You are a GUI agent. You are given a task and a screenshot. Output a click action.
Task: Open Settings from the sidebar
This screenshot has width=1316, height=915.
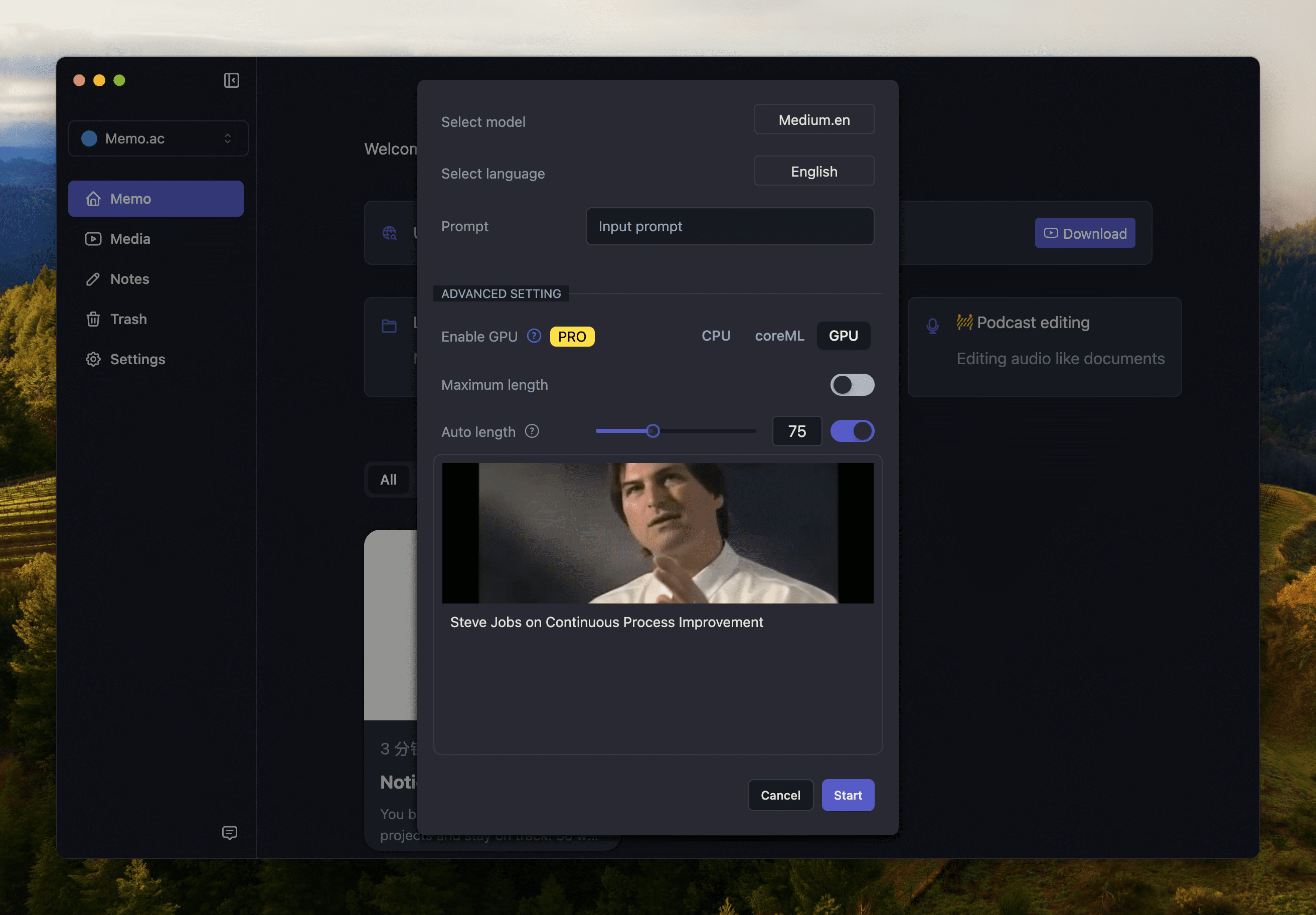tap(137, 360)
